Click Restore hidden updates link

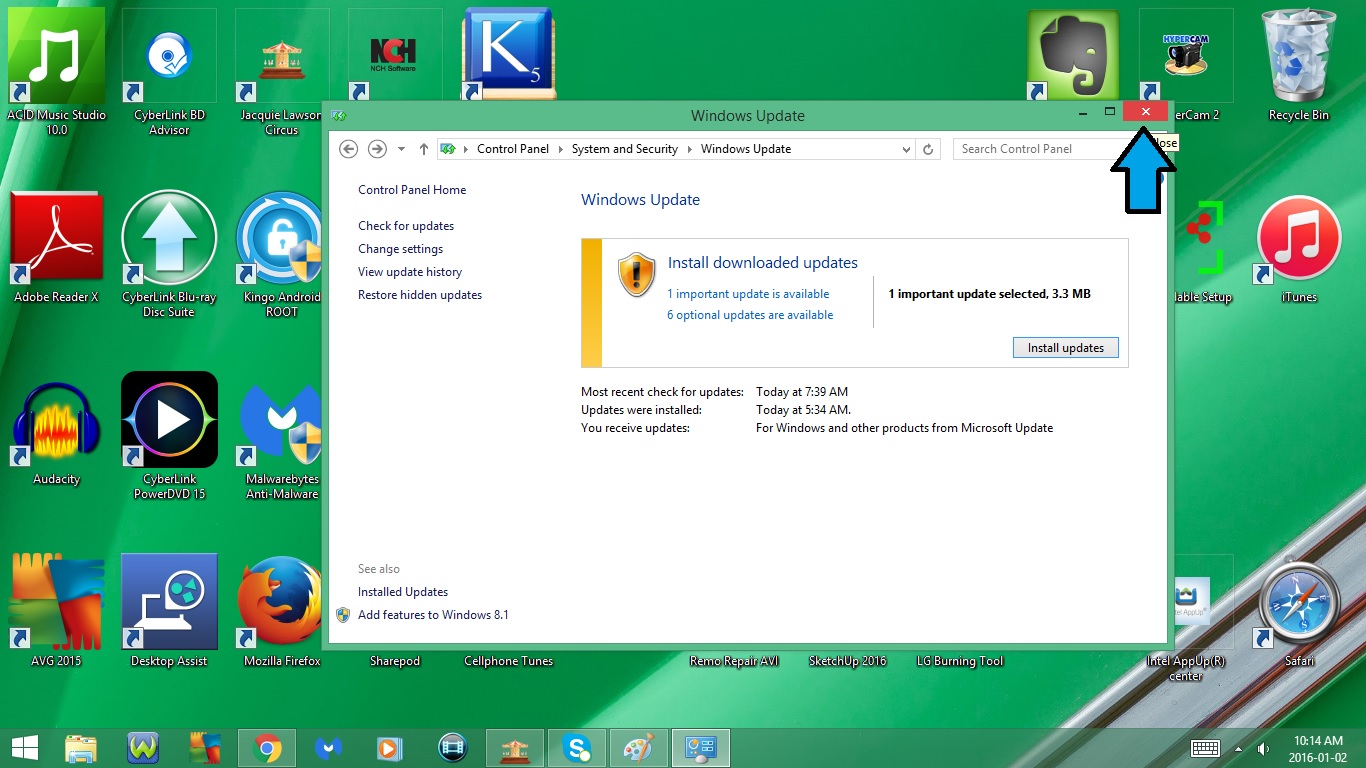coord(420,295)
